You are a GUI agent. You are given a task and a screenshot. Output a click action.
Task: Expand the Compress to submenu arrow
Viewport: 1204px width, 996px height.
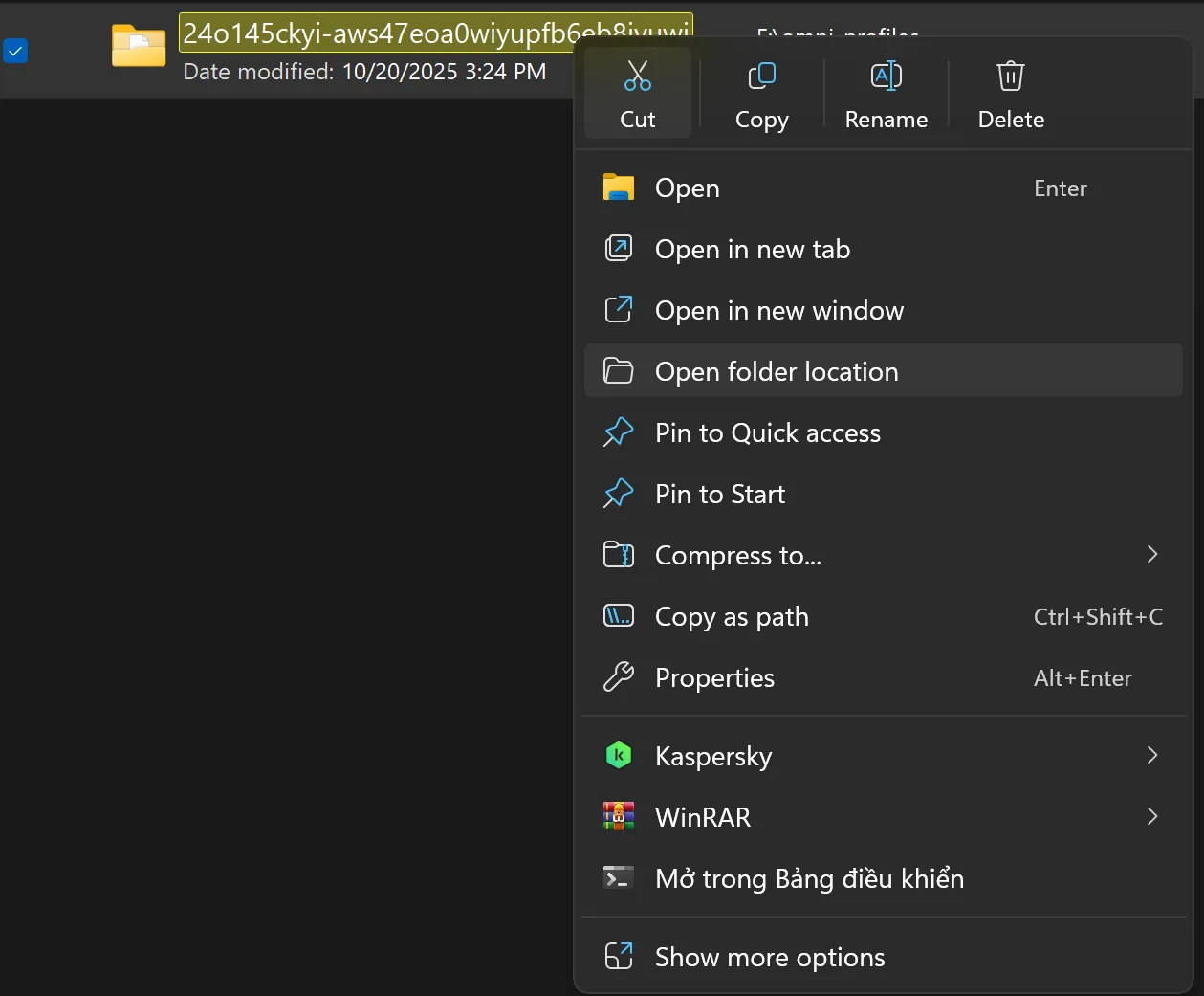[1151, 555]
